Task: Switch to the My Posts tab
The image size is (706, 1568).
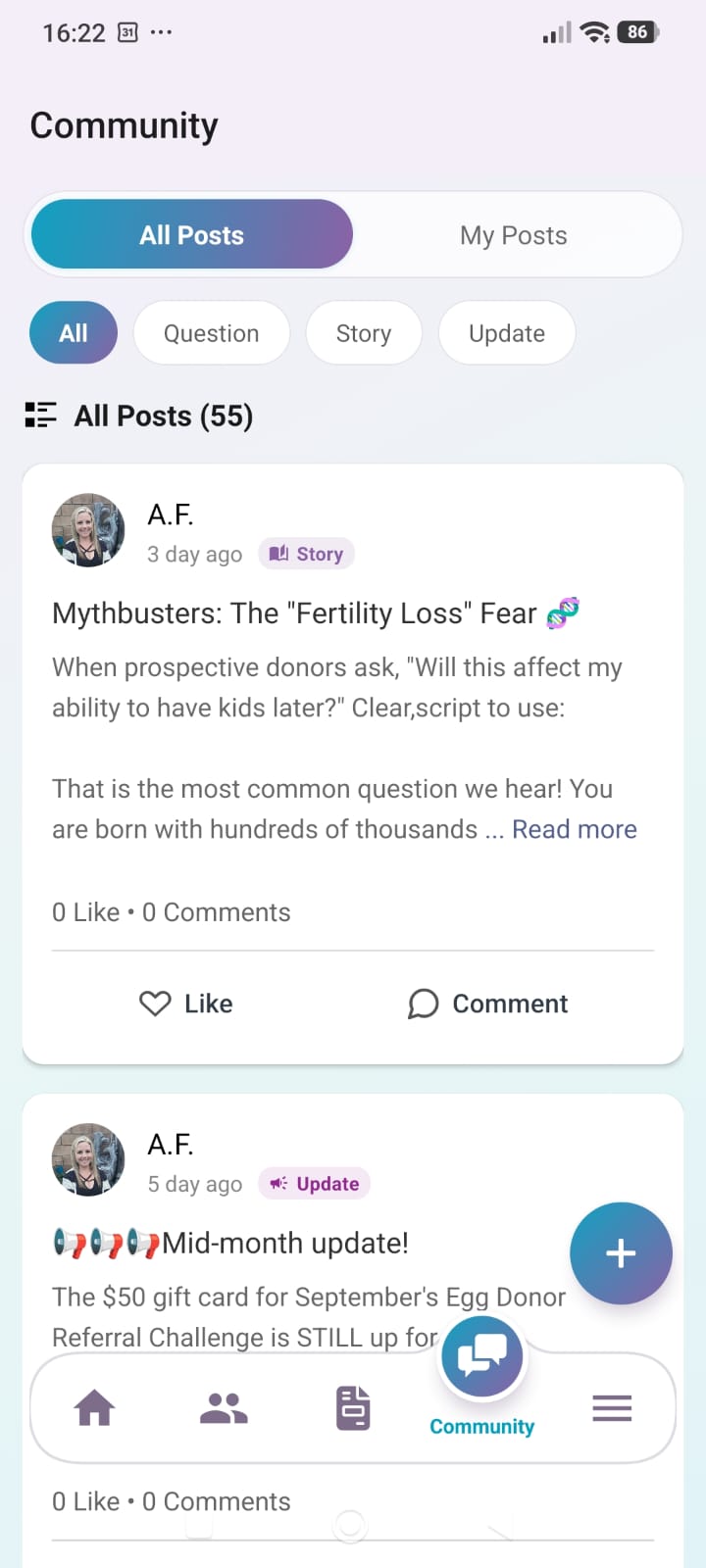Action: (514, 235)
